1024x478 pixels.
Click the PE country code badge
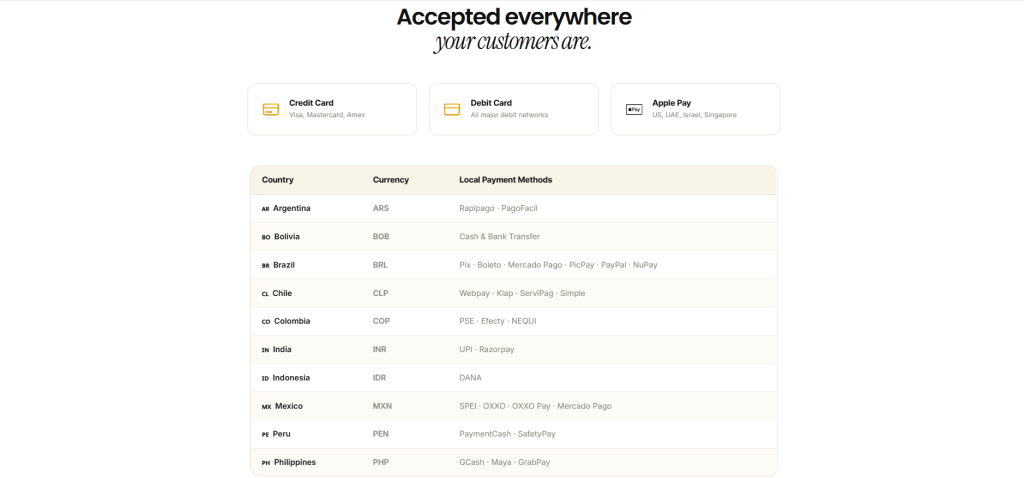pyautogui.click(x=265, y=435)
